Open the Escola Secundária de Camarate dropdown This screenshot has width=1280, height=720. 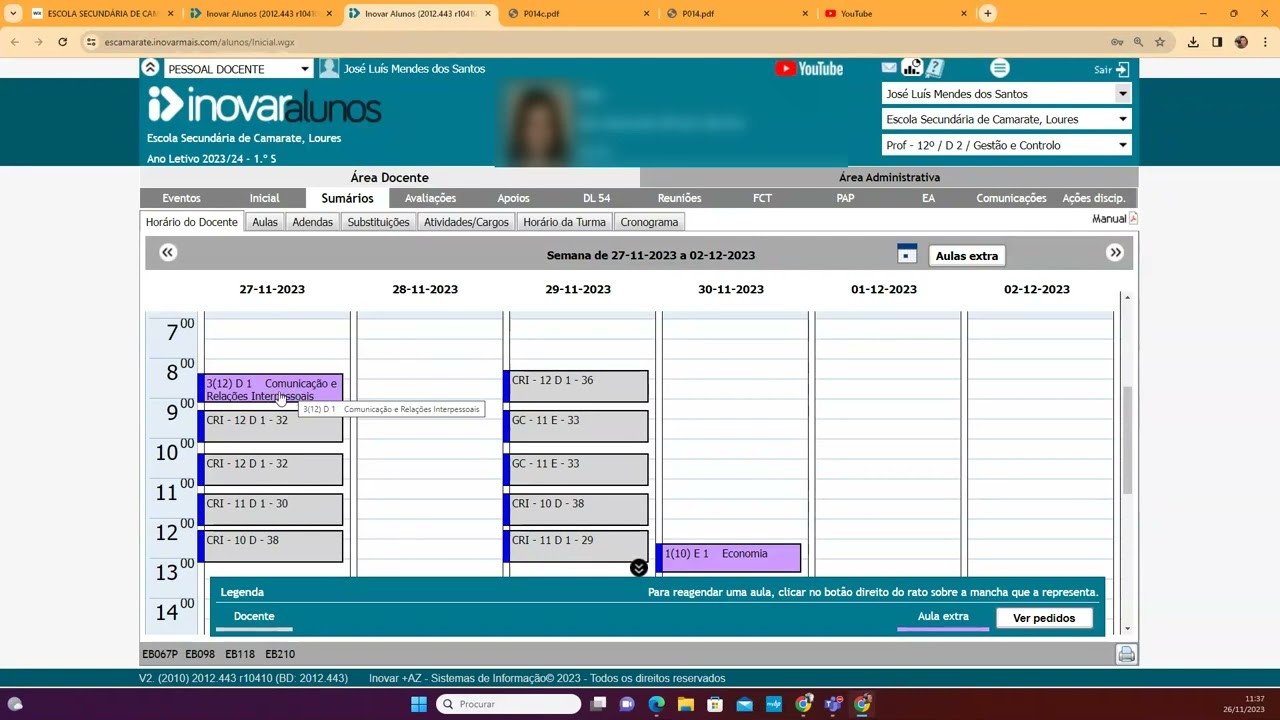[1006, 119]
